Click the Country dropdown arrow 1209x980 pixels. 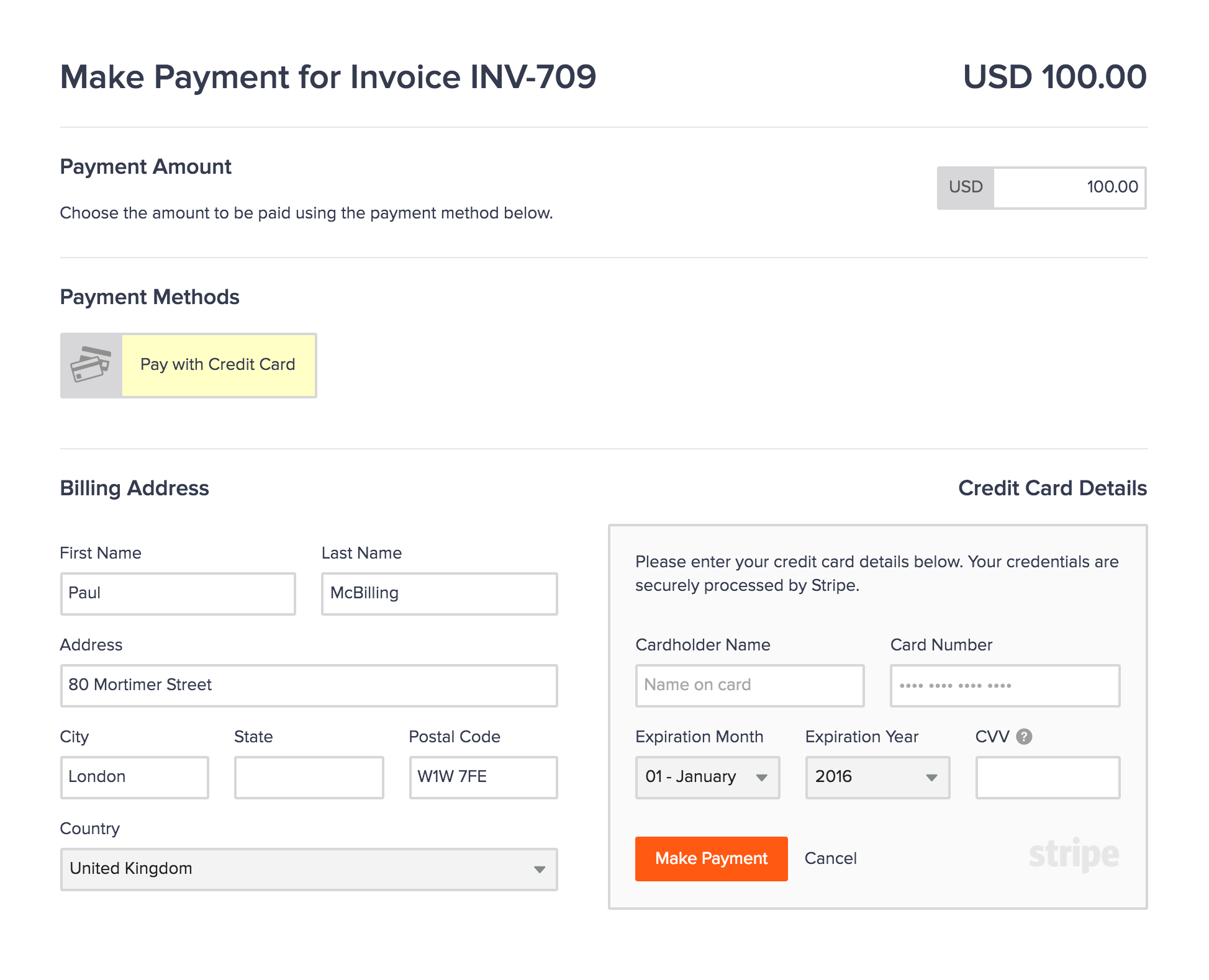tap(539, 867)
